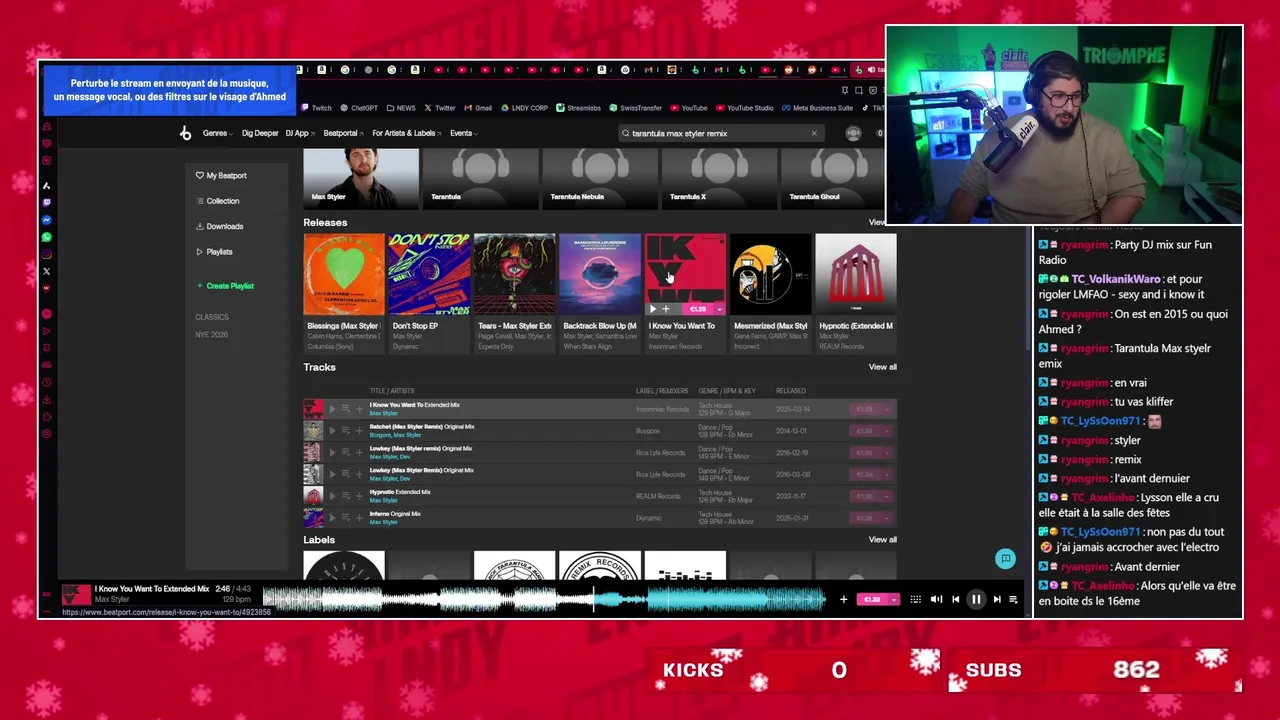This screenshot has width=1280, height=720.
Task: Open the Mesmerized release cover
Action: [770, 275]
